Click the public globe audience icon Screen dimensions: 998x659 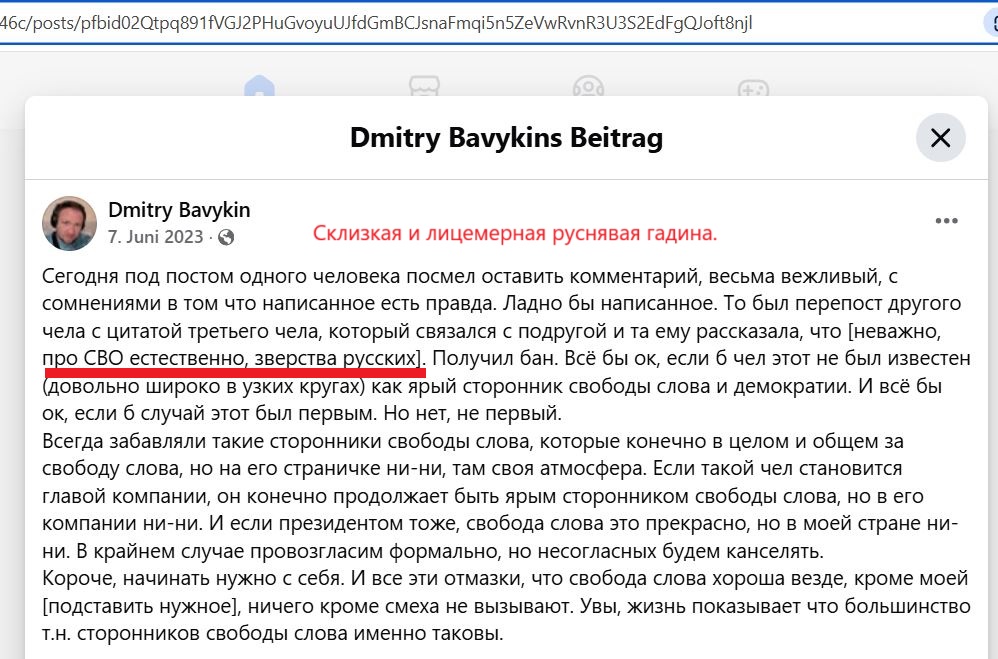click(x=226, y=237)
